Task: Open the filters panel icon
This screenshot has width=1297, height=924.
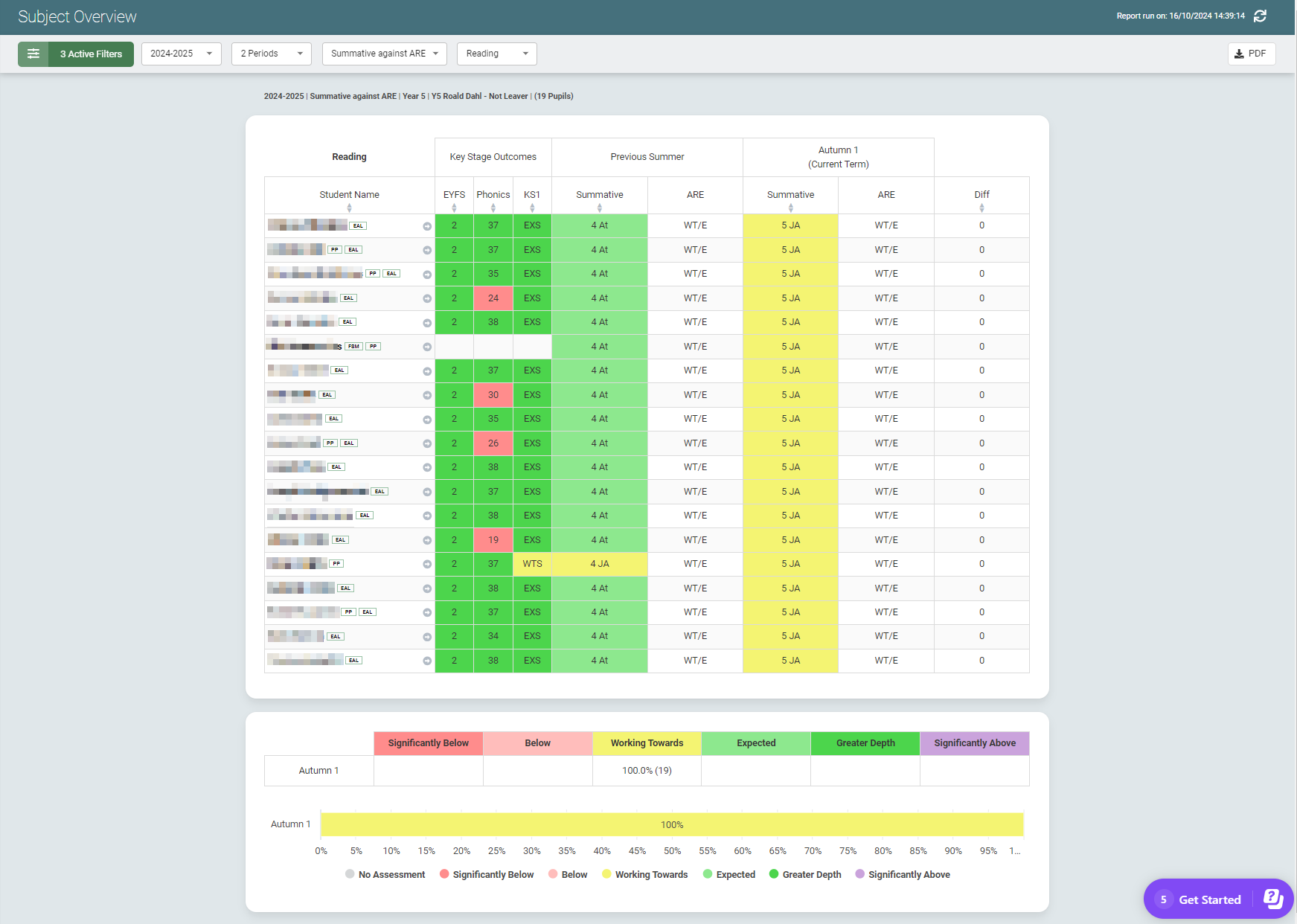Action: pyautogui.click(x=33, y=54)
